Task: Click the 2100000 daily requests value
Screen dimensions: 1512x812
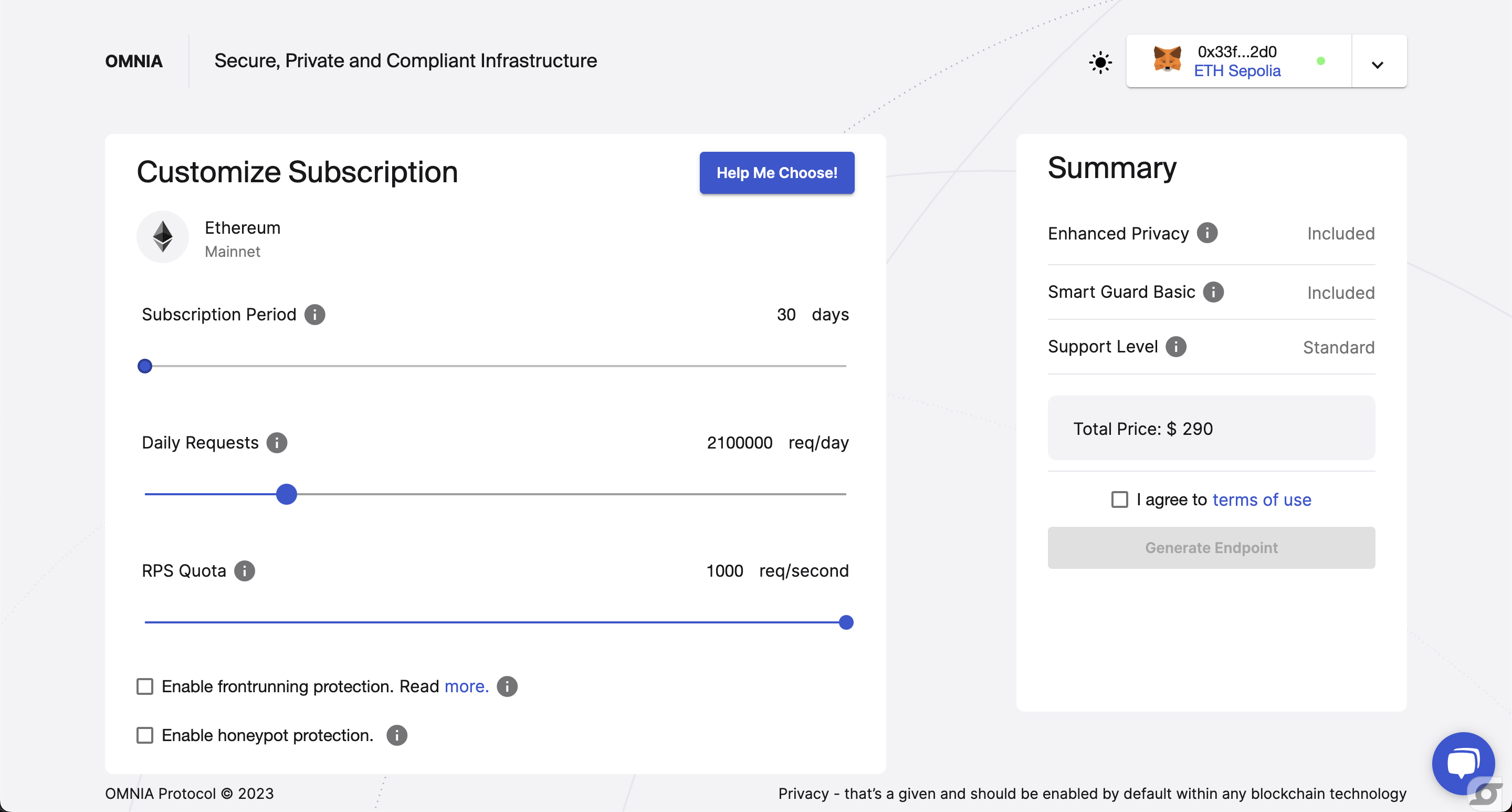Action: (x=739, y=443)
